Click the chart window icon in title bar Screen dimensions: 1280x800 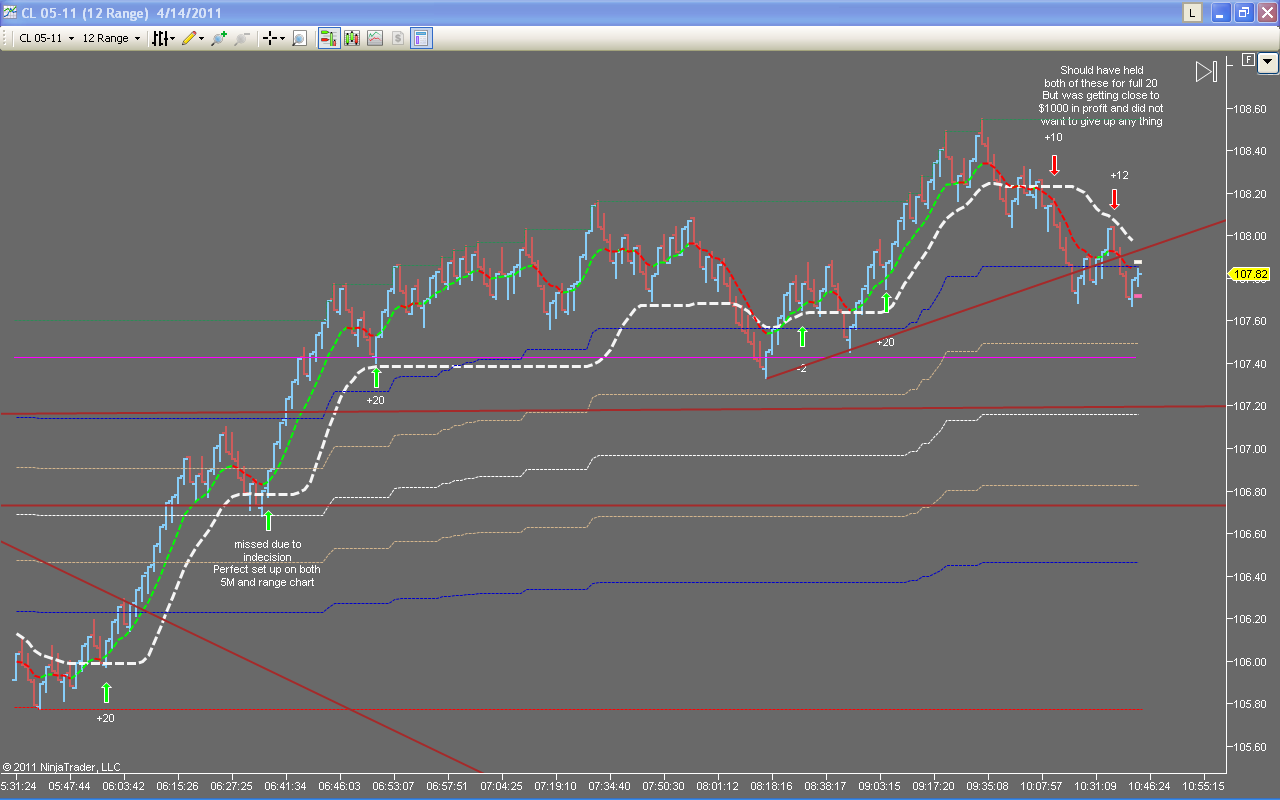point(10,13)
